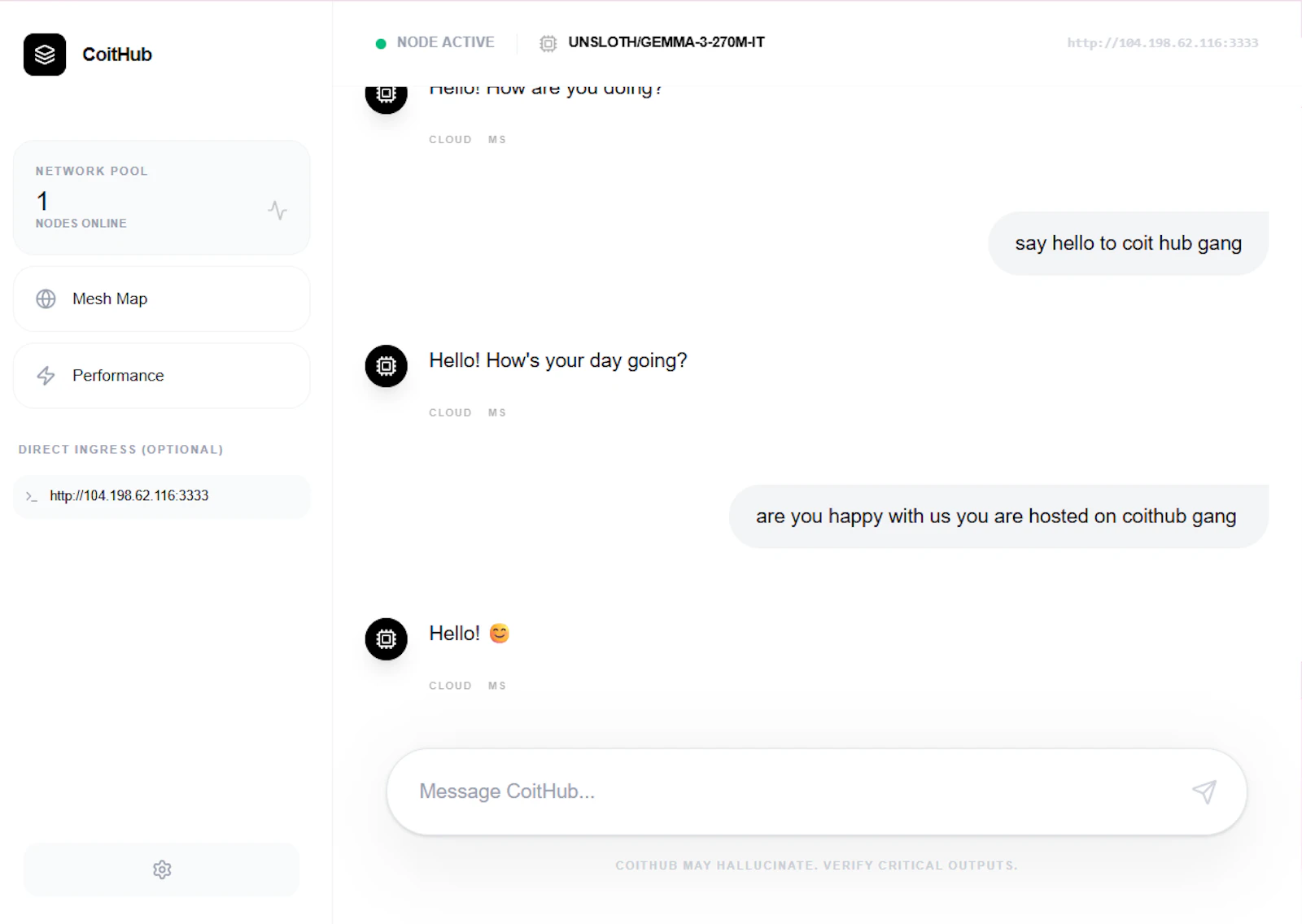
Task: Select the Mesh Map globe icon
Action: (46, 299)
